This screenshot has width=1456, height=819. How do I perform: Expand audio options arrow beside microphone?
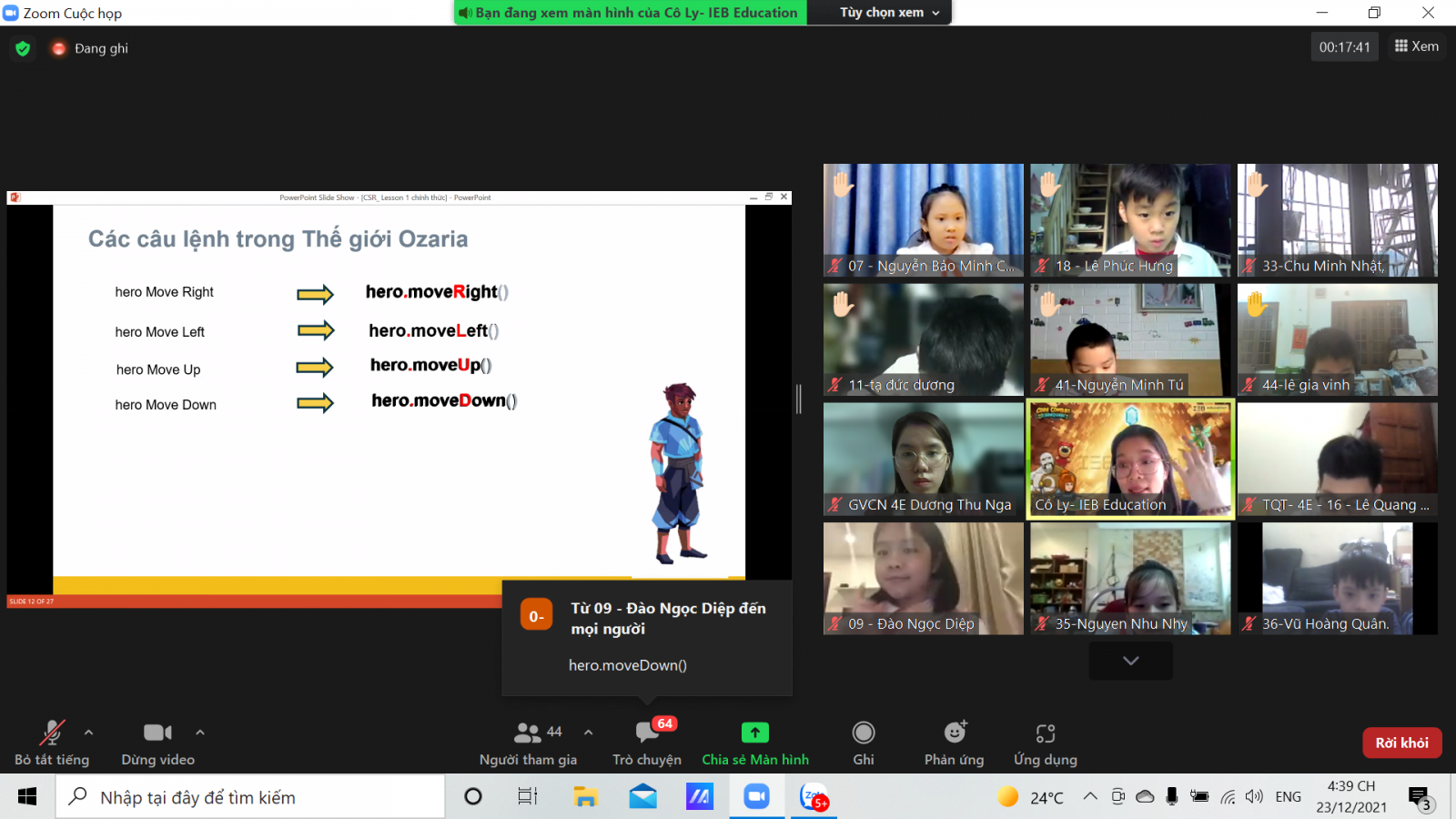coord(88,732)
